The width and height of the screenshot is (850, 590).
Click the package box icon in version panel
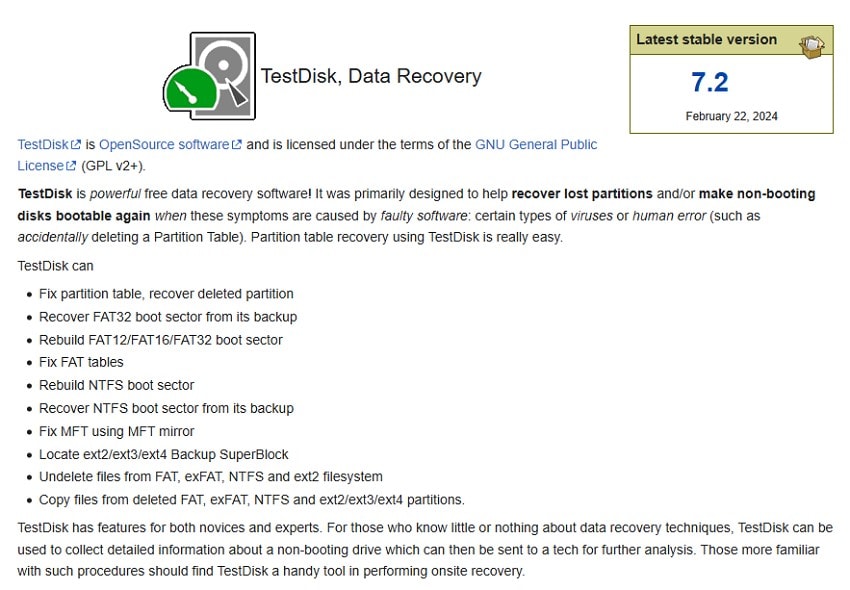(x=812, y=44)
